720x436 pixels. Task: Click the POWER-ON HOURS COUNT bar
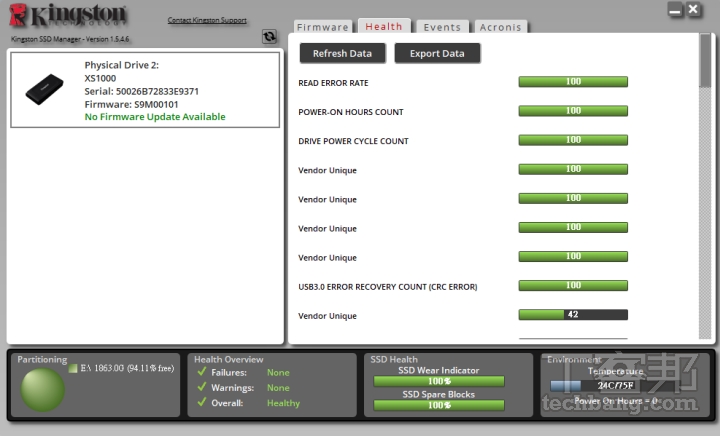(573, 111)
